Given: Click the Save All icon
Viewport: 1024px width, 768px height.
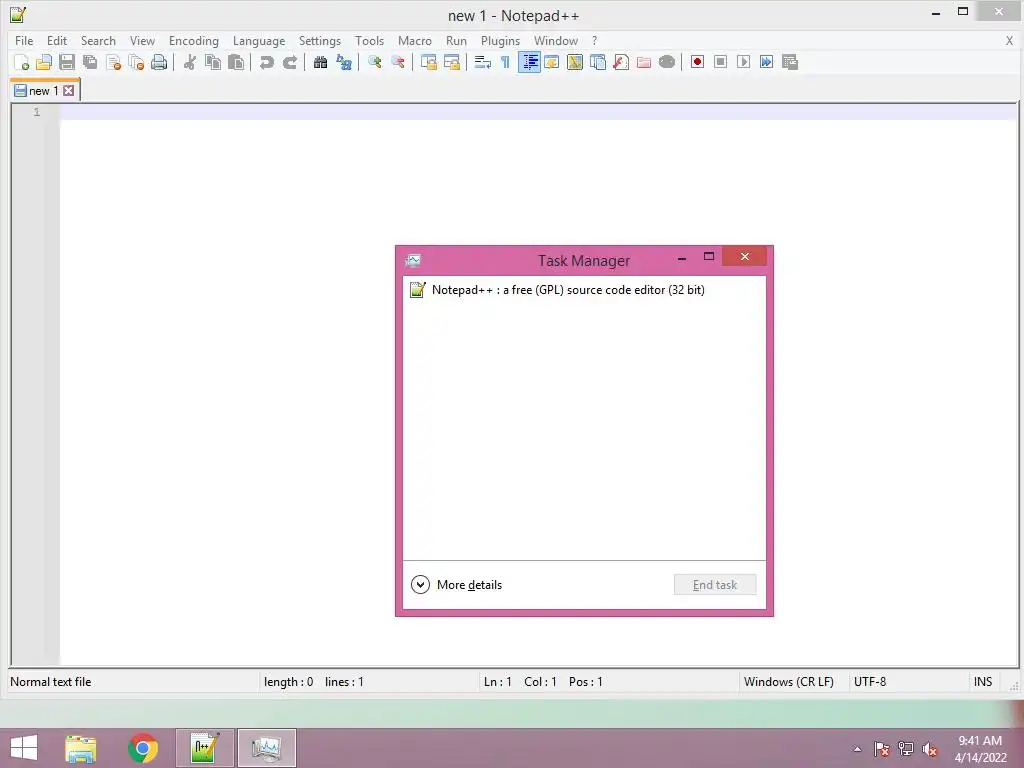Looking at the screenshot, I should point(90,62).
